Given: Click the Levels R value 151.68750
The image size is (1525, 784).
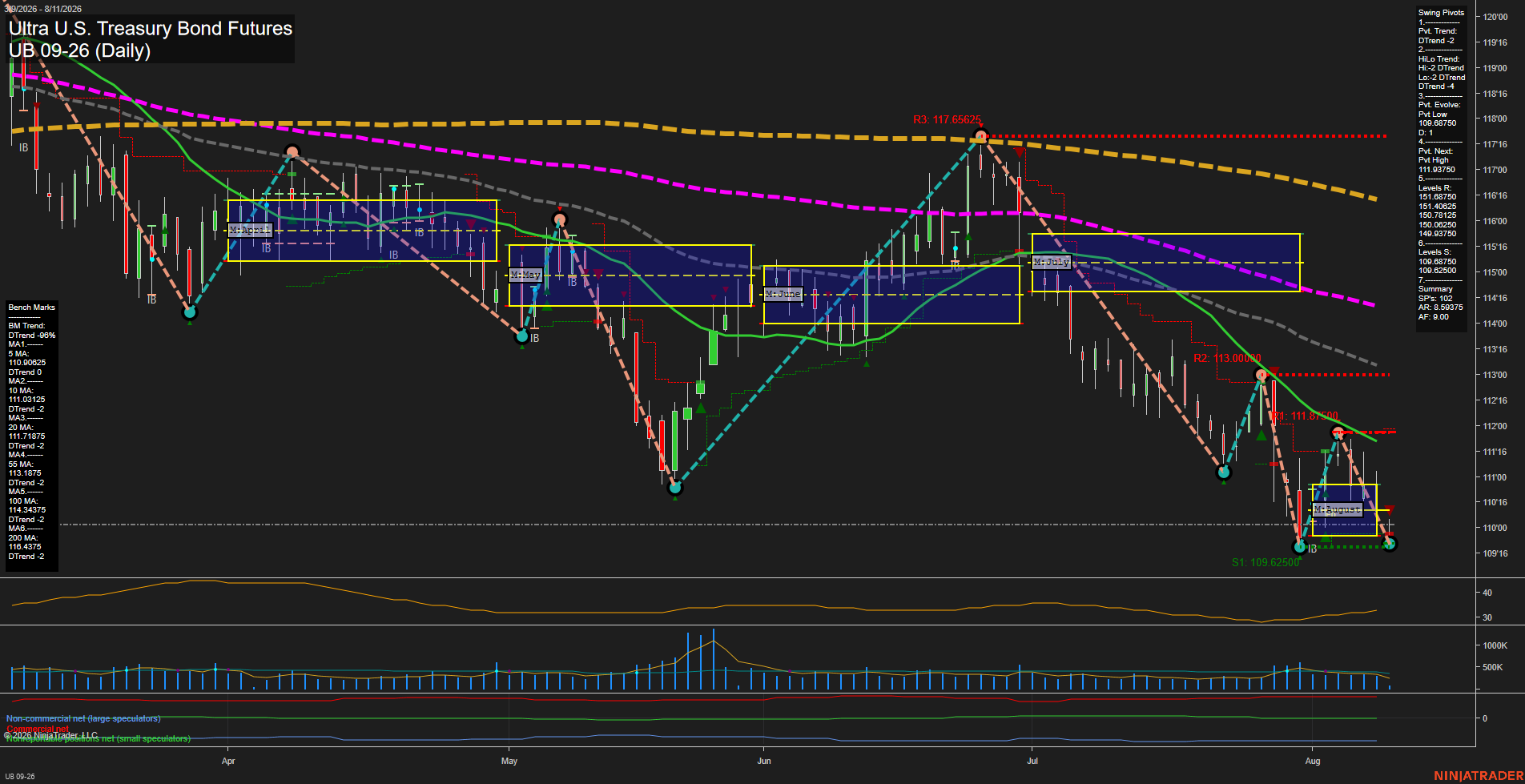Looking at the screenshot, I should [x=1437, y=197].
